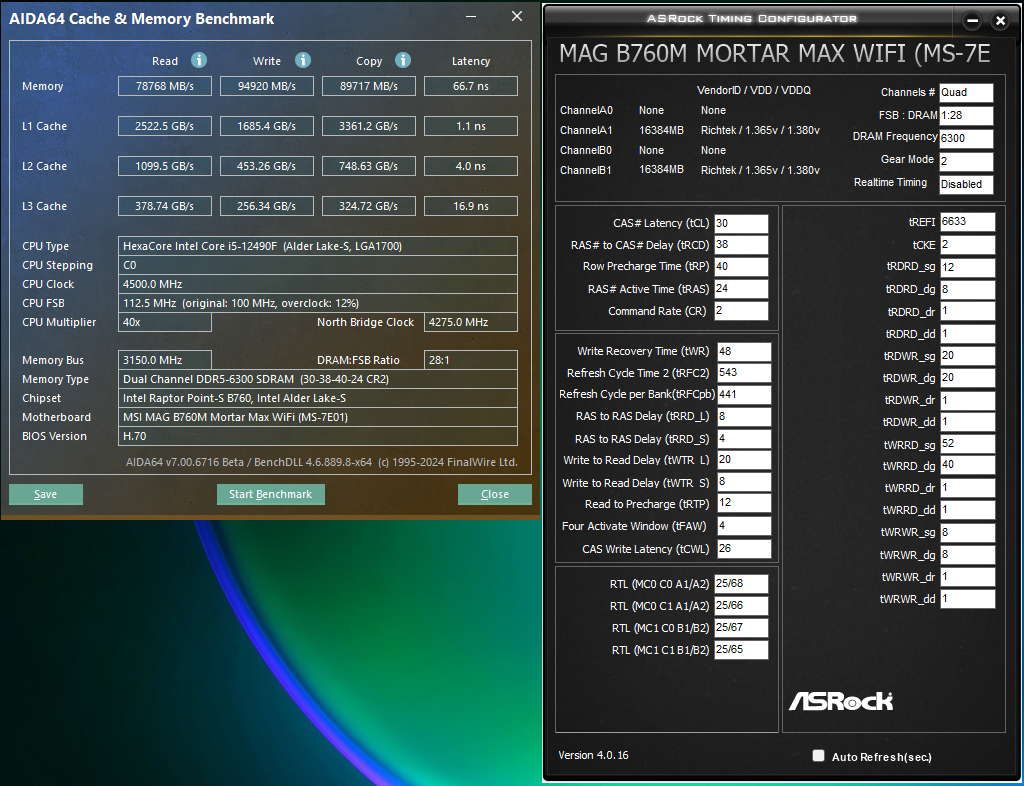The width and height of the screenshot is (1024, 786).
Task: Click the Motherboard MSI MAG B760M text
Action: point(235,417)
